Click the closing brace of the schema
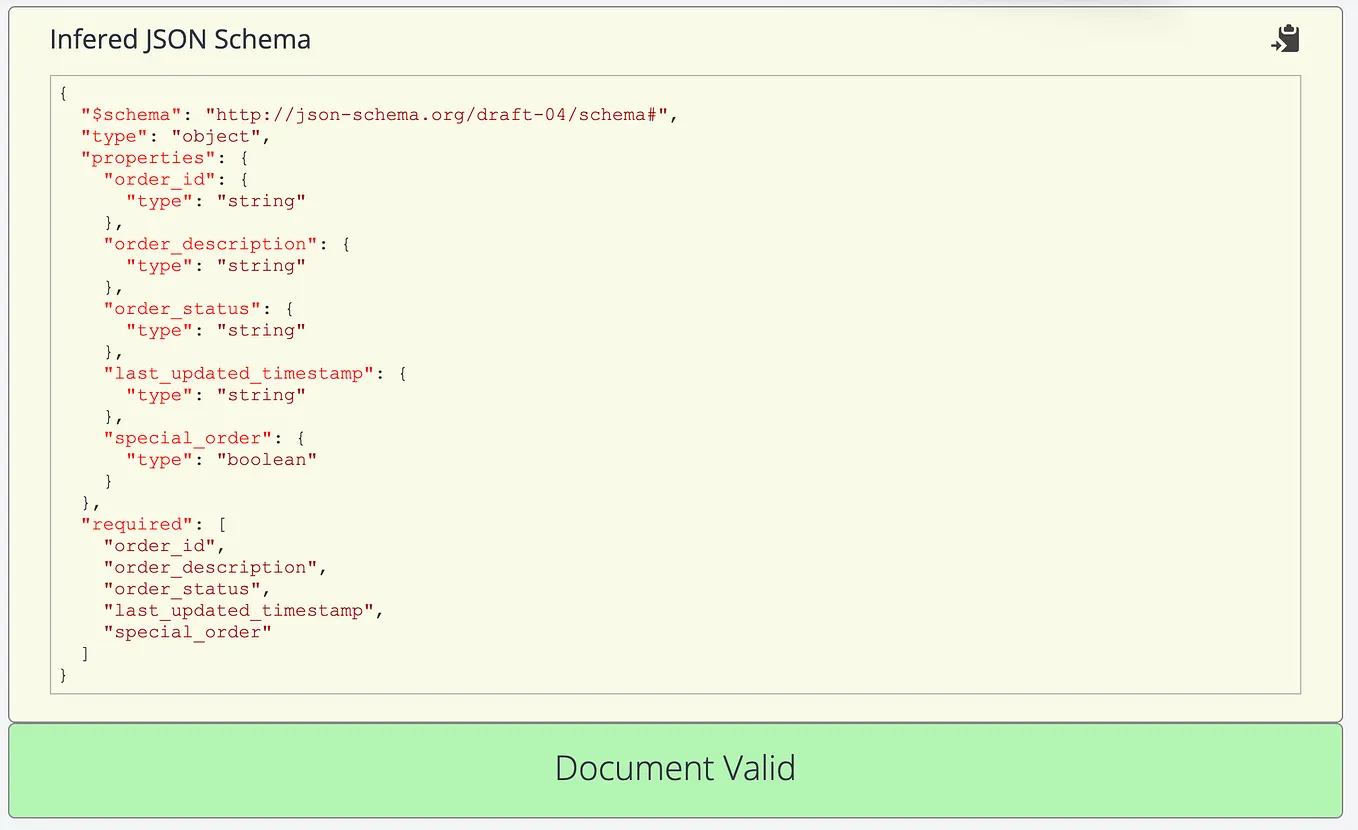Screen dimensions: 1358x830 coord(62,675)
